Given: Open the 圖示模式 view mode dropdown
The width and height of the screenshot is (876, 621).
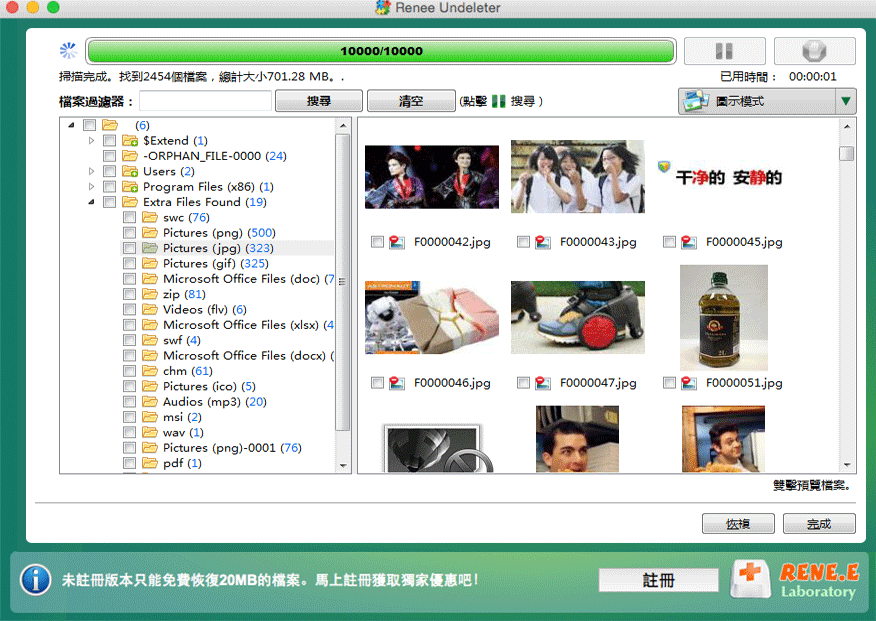Looking at the screenshot, I should [x=767, y=101].
